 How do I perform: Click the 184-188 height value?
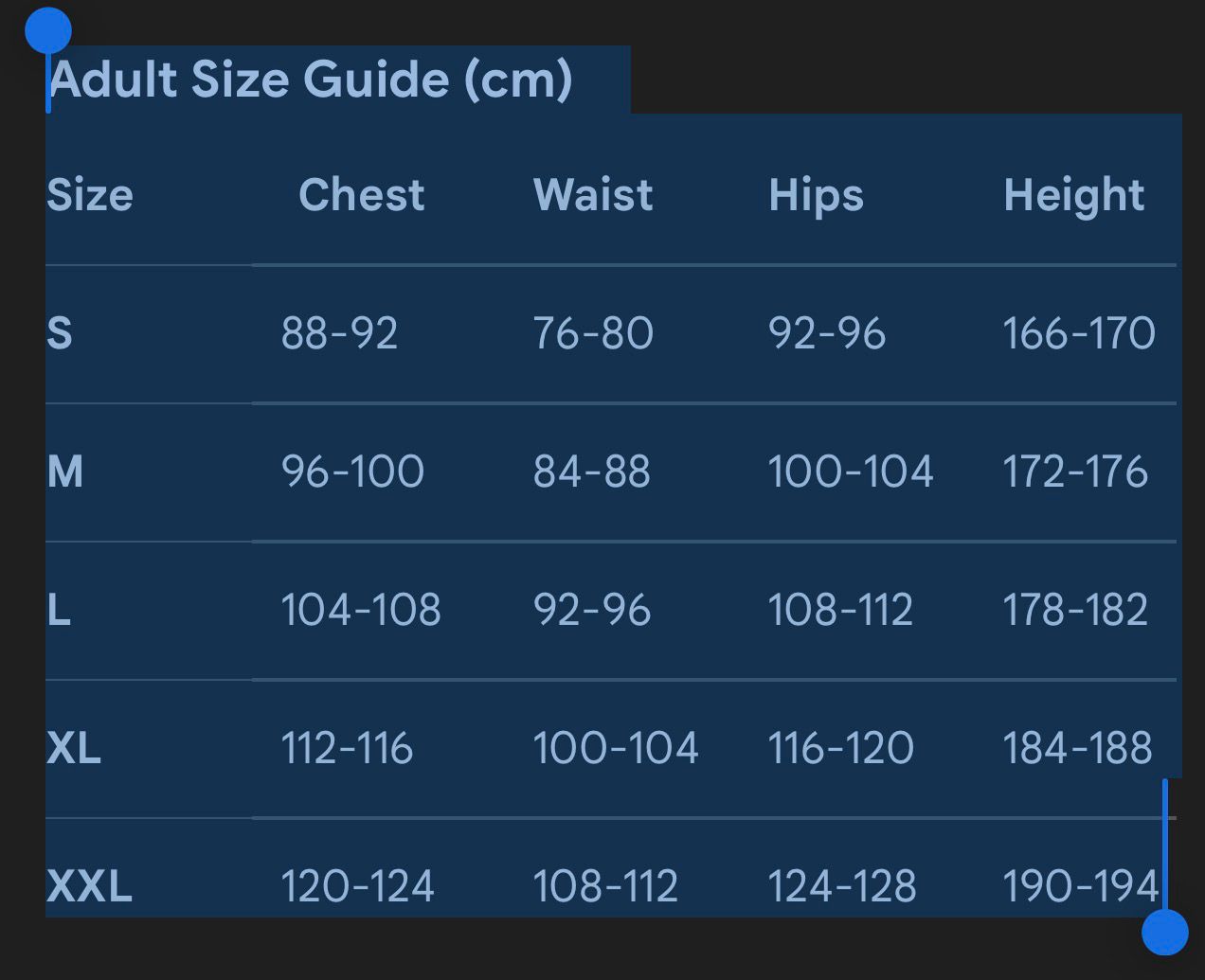(1077, 748)
